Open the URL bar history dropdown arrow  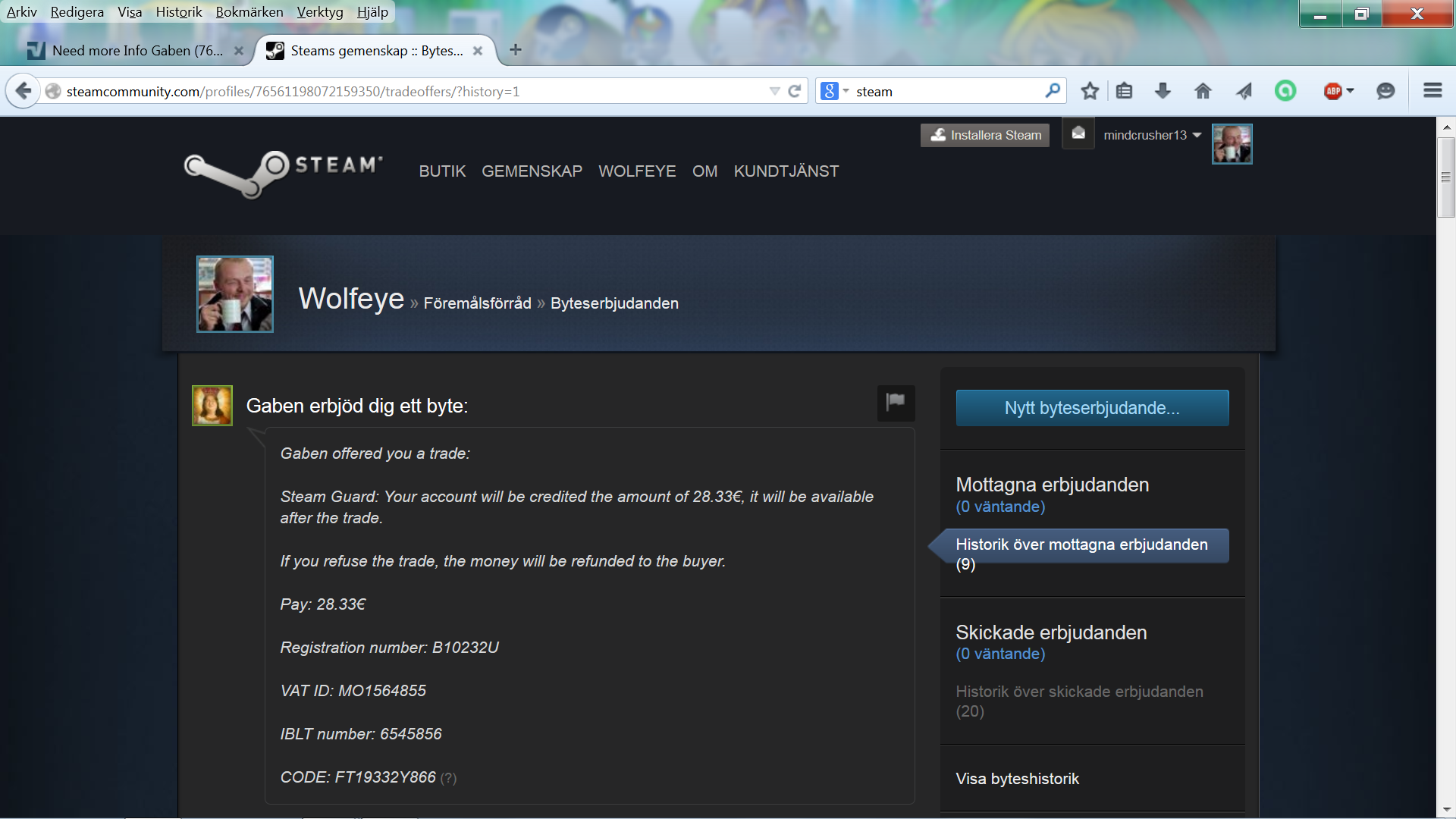(774, 91)
